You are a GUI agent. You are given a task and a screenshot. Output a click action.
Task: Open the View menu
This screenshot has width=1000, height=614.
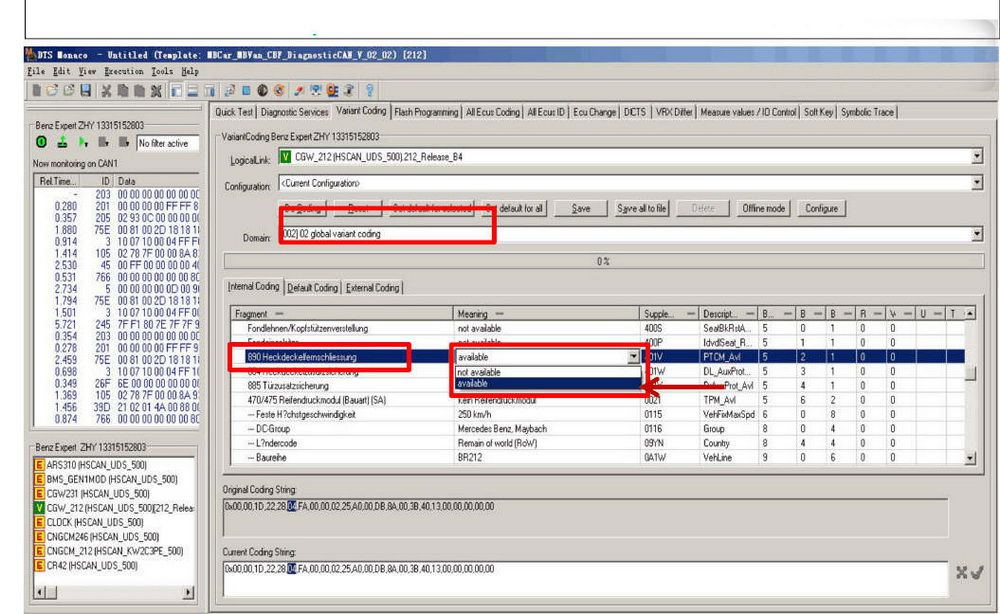pyautogui.click(x=87, y=71)
